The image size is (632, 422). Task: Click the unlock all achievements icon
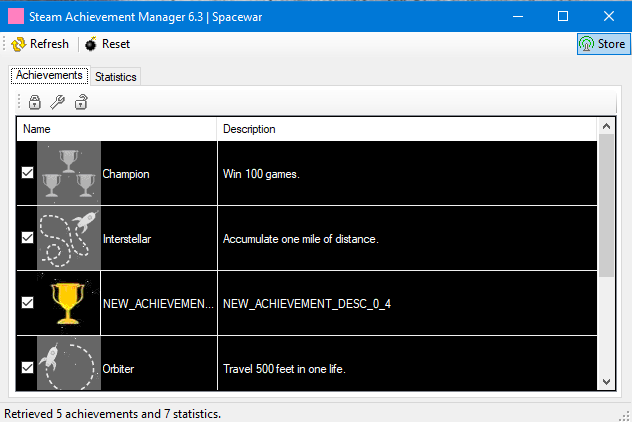81,102
